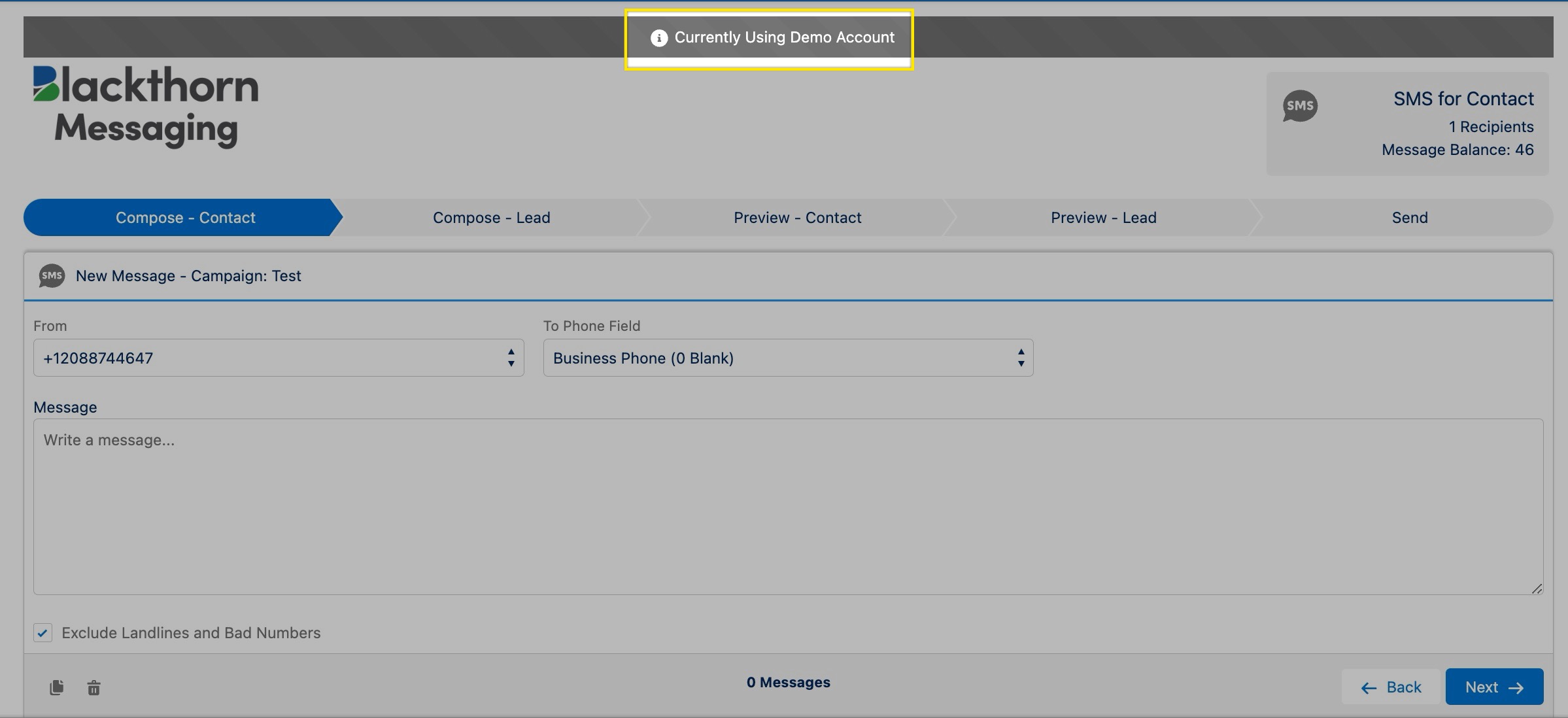The width and height of the screenshot is (1568, 718).
Task: Click Currently Using Demo Account banner text
Action: [784, 37]
